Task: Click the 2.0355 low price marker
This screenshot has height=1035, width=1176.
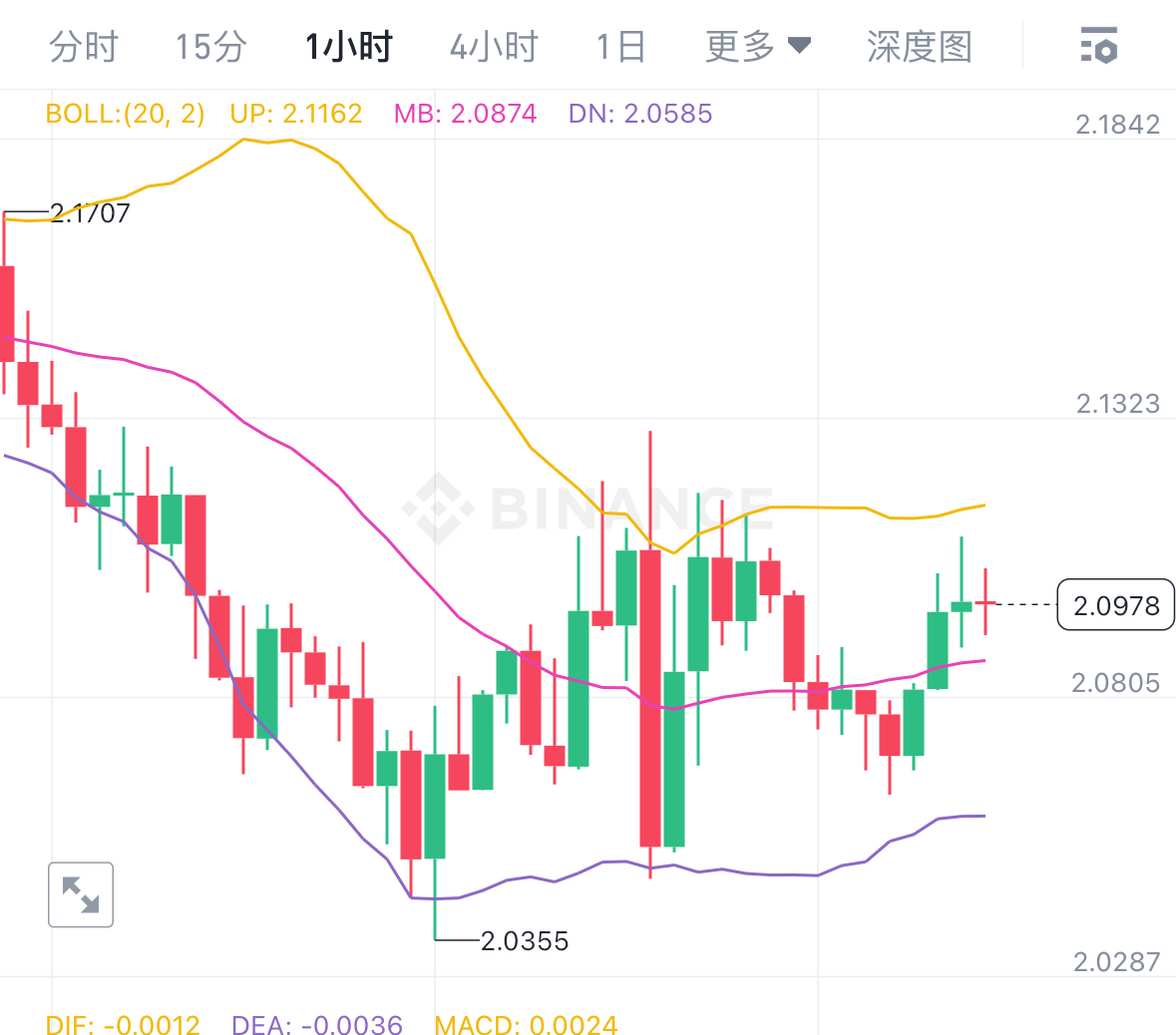Action: (x=523, y=940)
